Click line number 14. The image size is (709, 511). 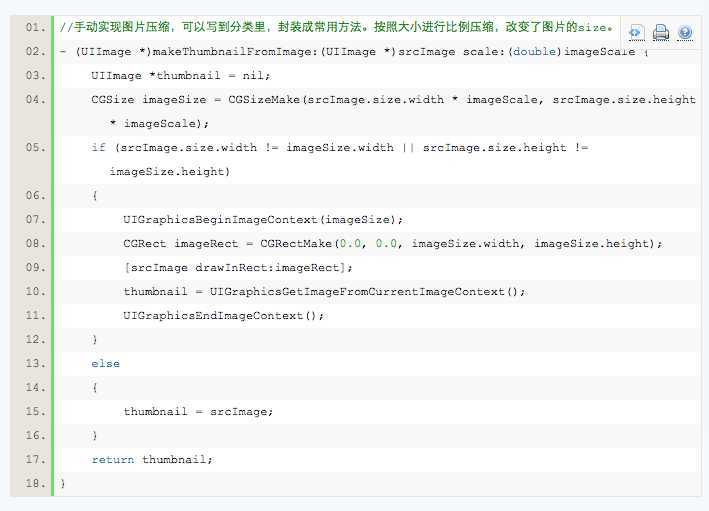point(35,387)
